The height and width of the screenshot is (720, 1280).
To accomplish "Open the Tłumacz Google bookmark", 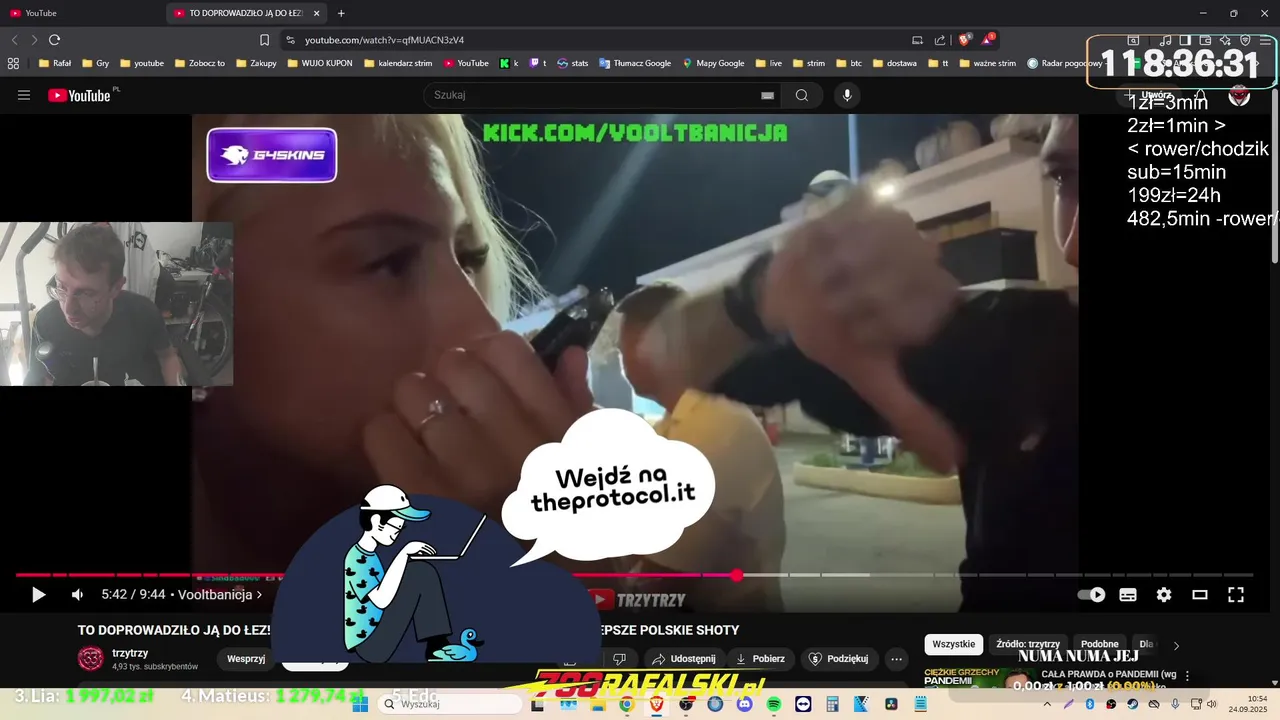I will tap(635, 63).
